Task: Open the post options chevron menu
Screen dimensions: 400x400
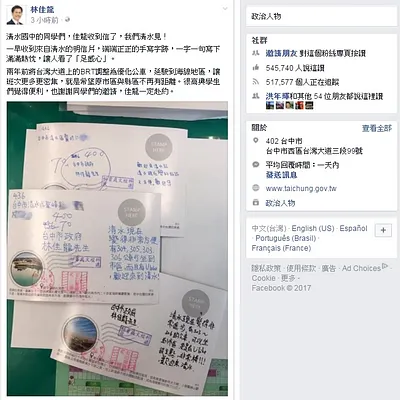Action: click(225, 9)
